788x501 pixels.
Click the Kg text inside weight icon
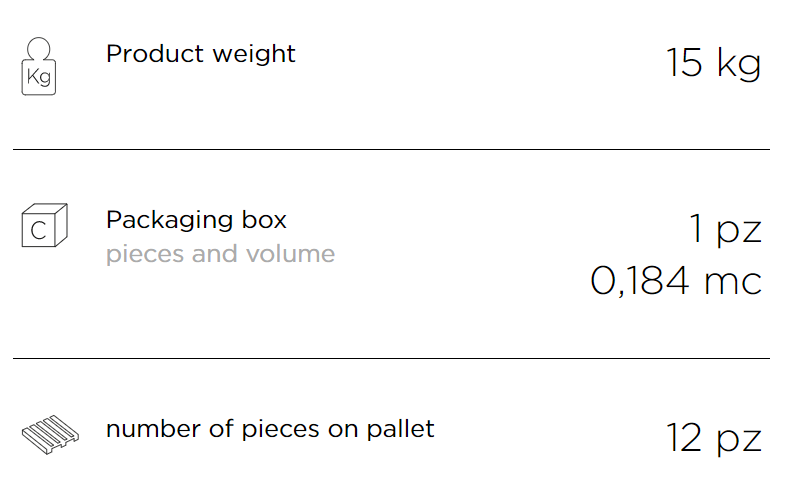tap(39, 77)
